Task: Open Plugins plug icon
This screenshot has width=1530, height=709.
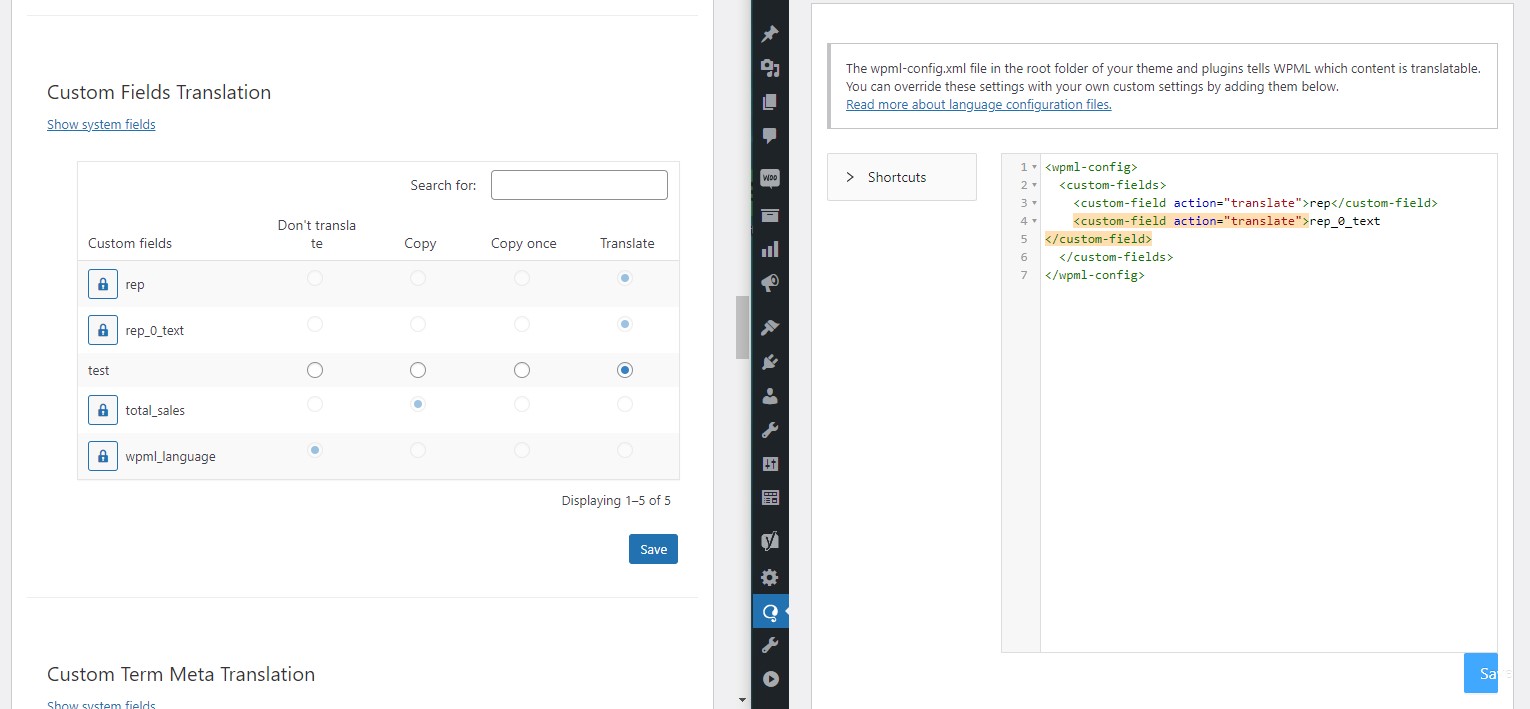Action: tap(770, 362)
